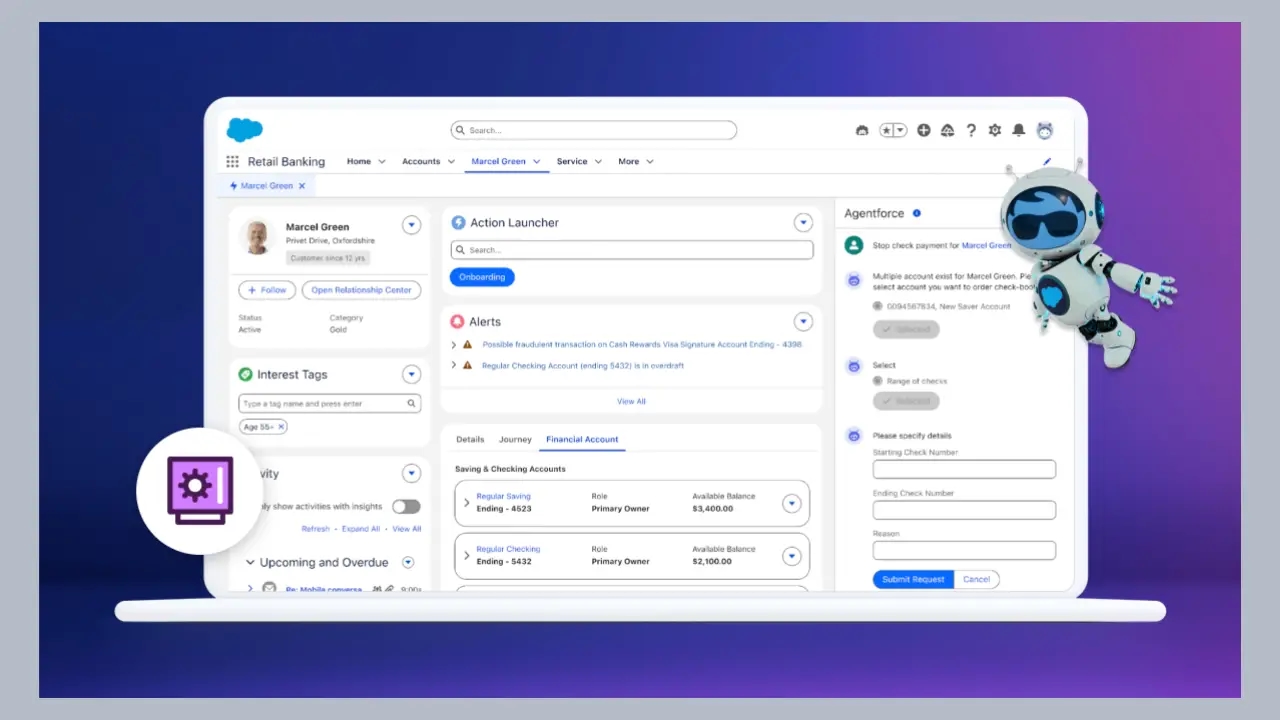Click the Expand All activity link
This screenshot has width=1280, height=720.
tap(361, 529)
